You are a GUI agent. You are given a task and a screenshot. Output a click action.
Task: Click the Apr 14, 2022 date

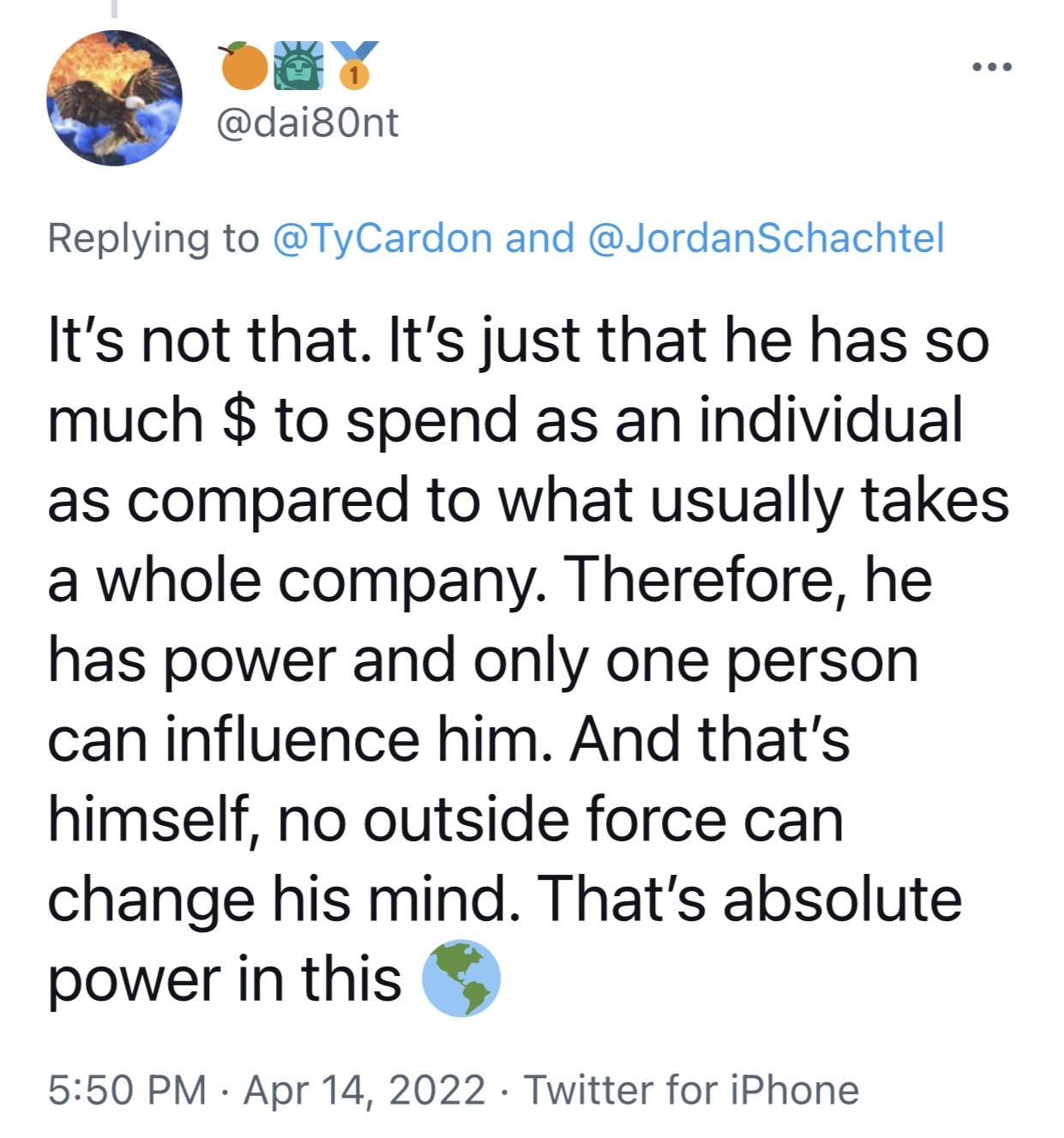(x=364, y=1090)
